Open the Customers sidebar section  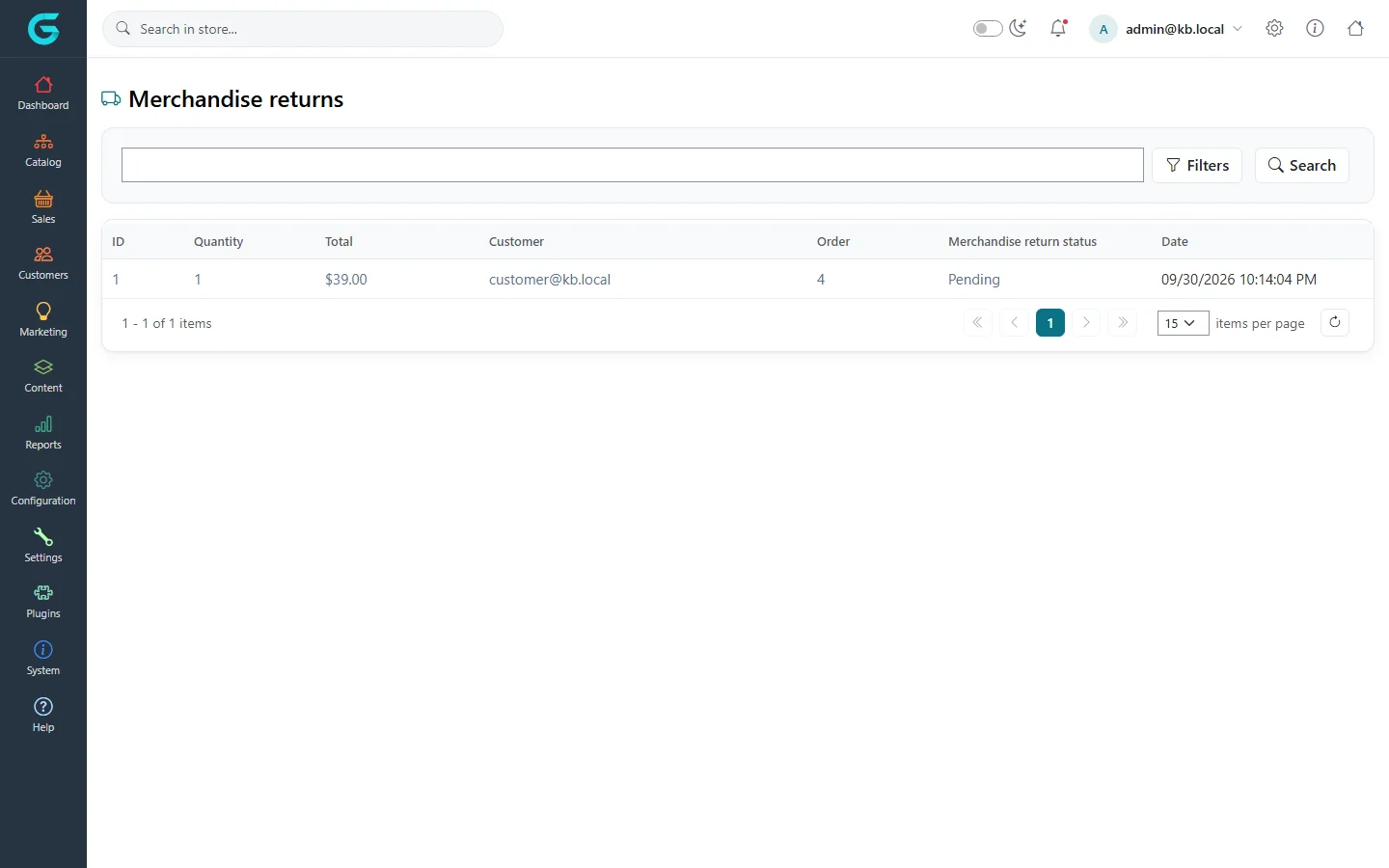(x=43, y=263)
